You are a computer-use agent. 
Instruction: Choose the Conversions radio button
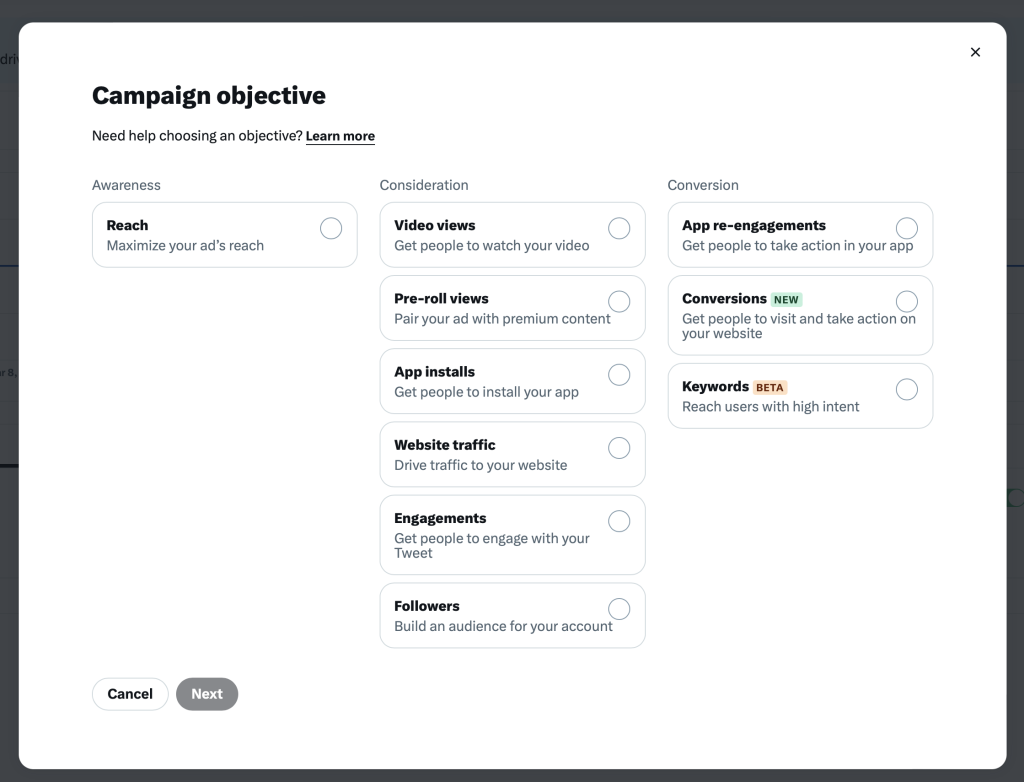click(x=906, y=302)
